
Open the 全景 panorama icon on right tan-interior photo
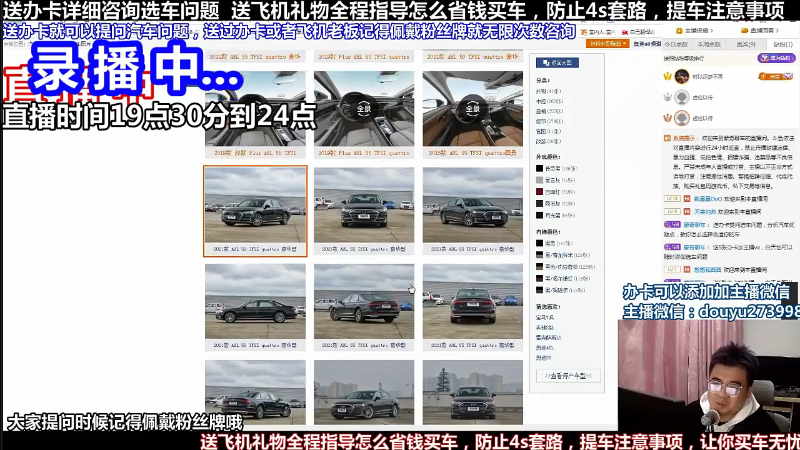[x=472, y=109]
